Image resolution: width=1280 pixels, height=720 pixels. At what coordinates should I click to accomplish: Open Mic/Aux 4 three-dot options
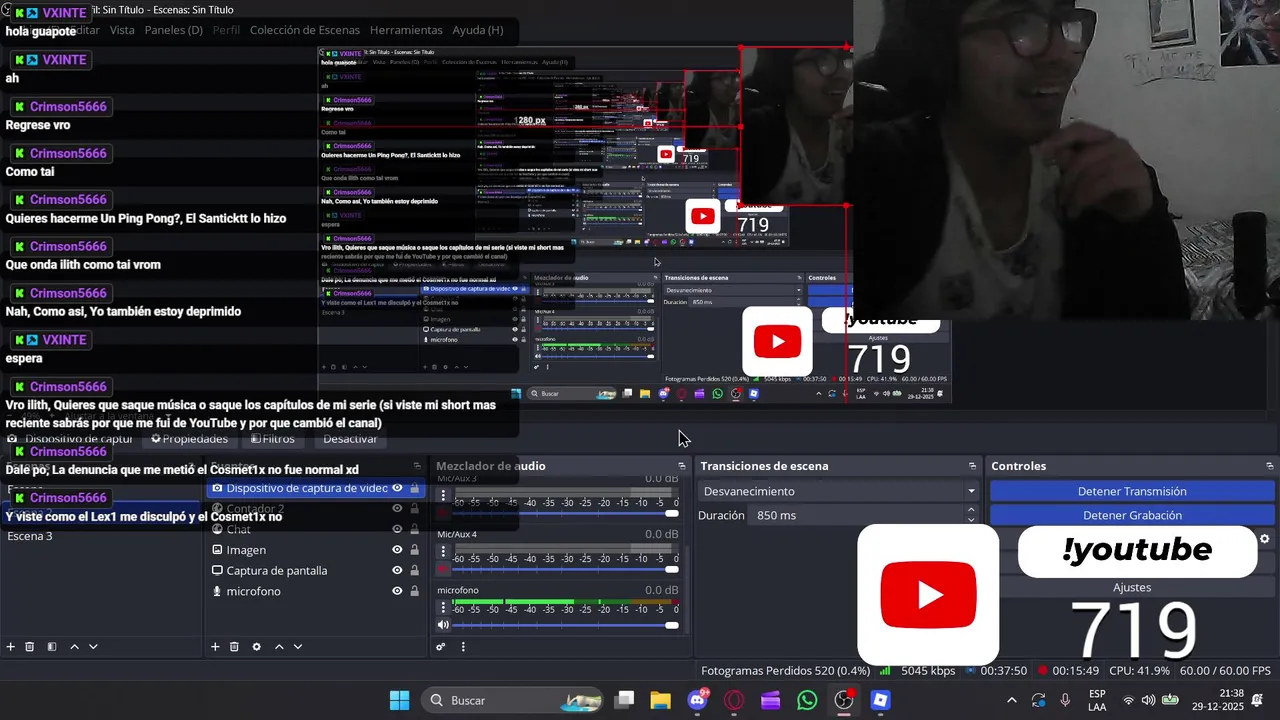pos(444,551)
